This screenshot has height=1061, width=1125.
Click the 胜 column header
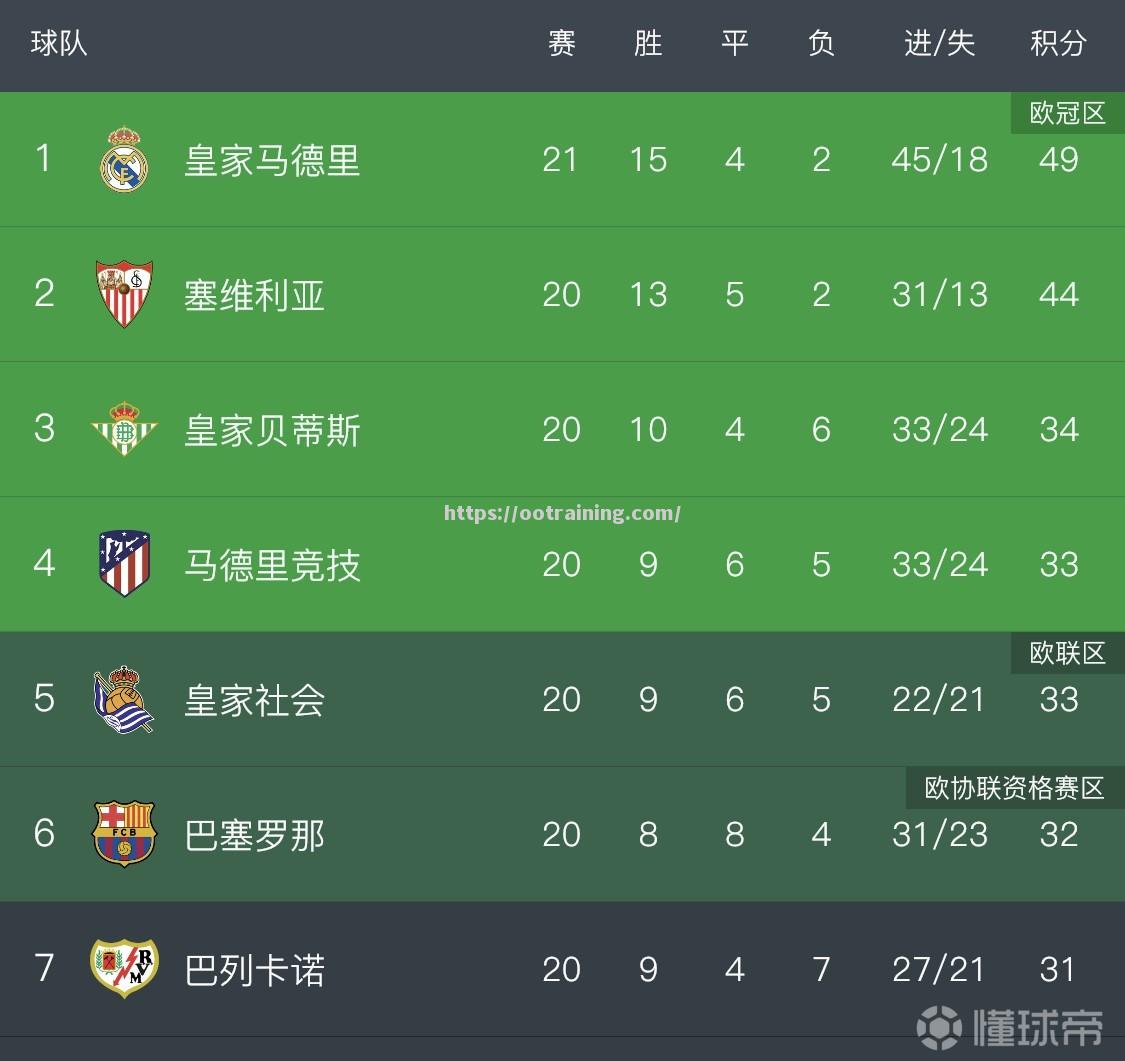(x=648, y=44)
